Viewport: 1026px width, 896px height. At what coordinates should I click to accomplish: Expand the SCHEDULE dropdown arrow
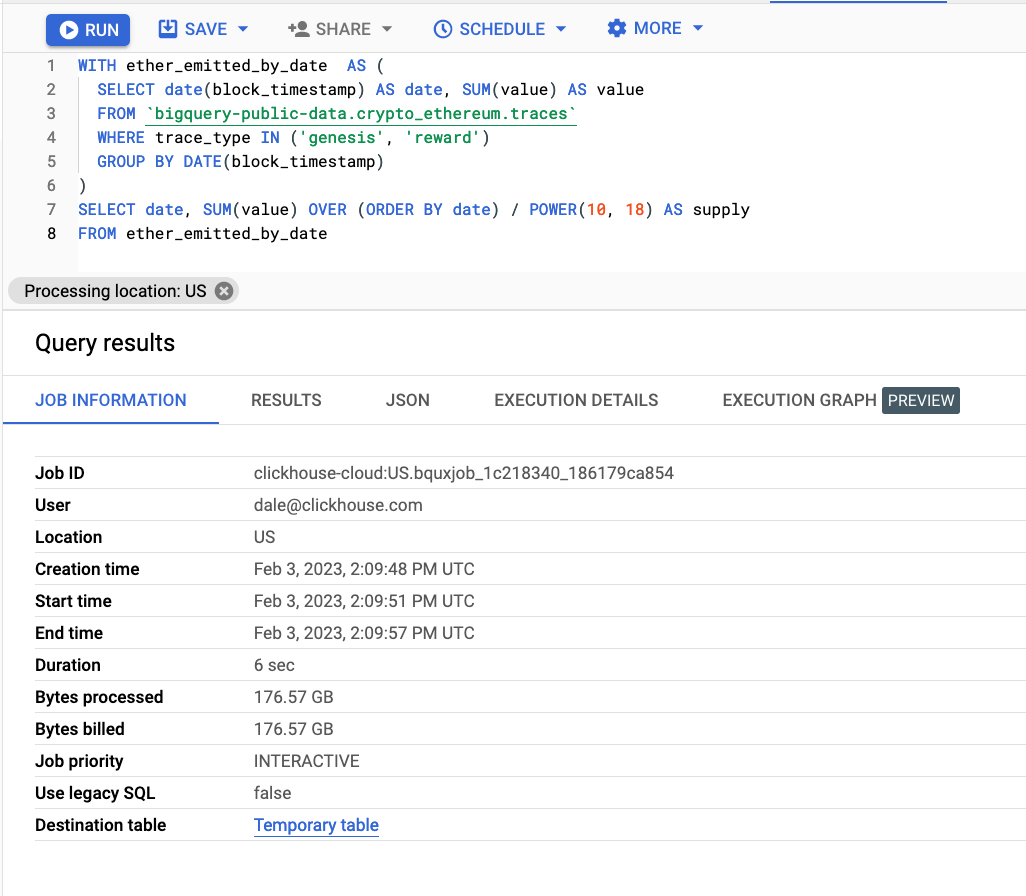point(561,29)
